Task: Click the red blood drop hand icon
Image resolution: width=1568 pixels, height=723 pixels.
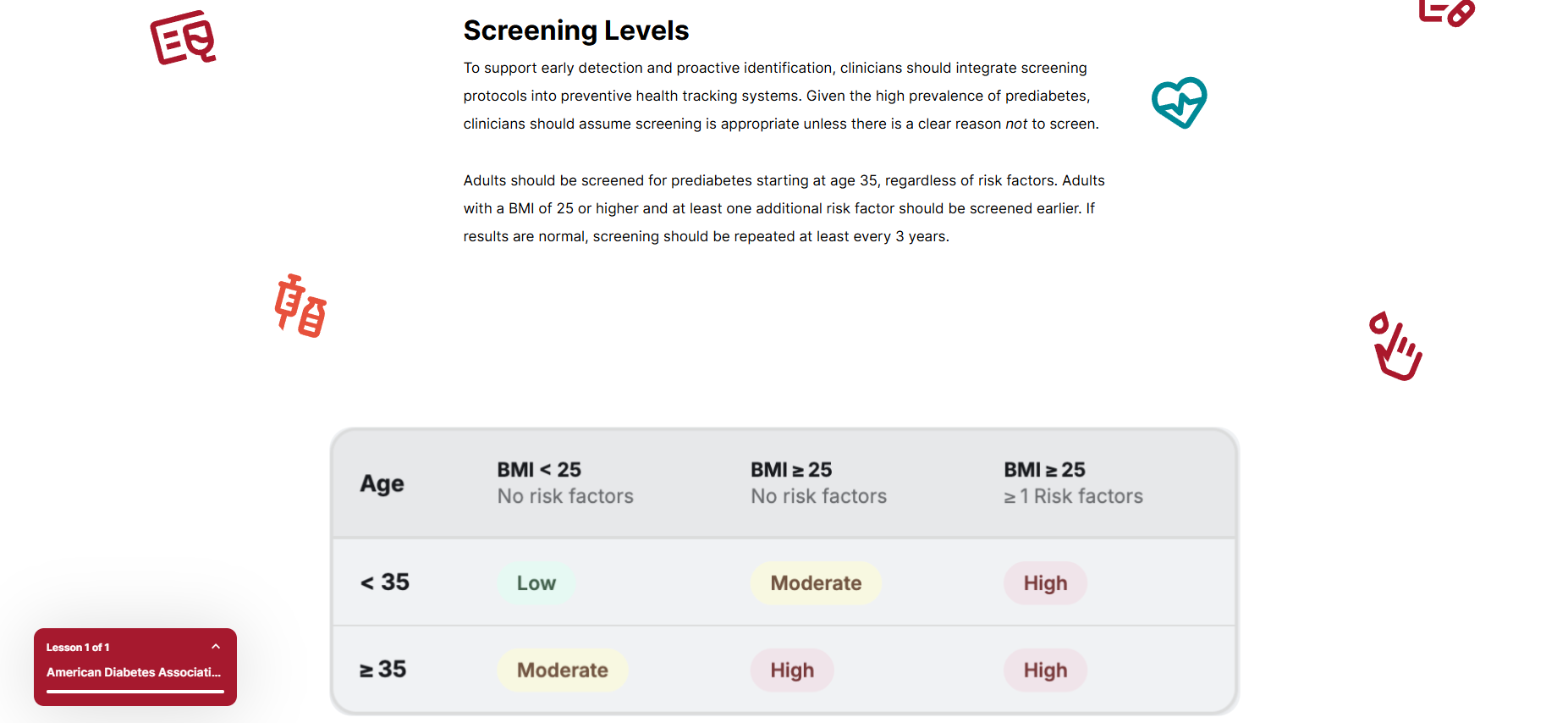Action: (1395, 345)
